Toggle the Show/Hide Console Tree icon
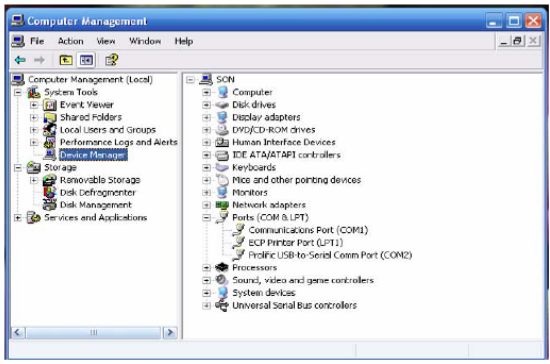The height and width of the screenshot is (364, 550). (x=86, y=60)
